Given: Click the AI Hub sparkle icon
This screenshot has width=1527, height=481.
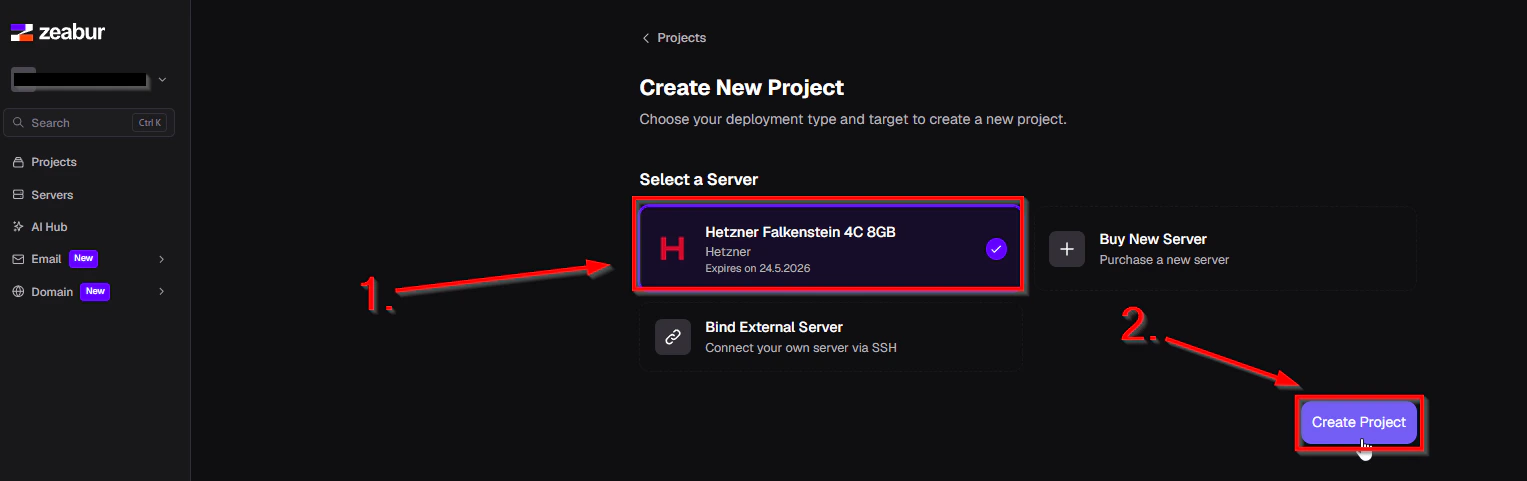Looking at the screenshot, I should click(x=18, y=227).
